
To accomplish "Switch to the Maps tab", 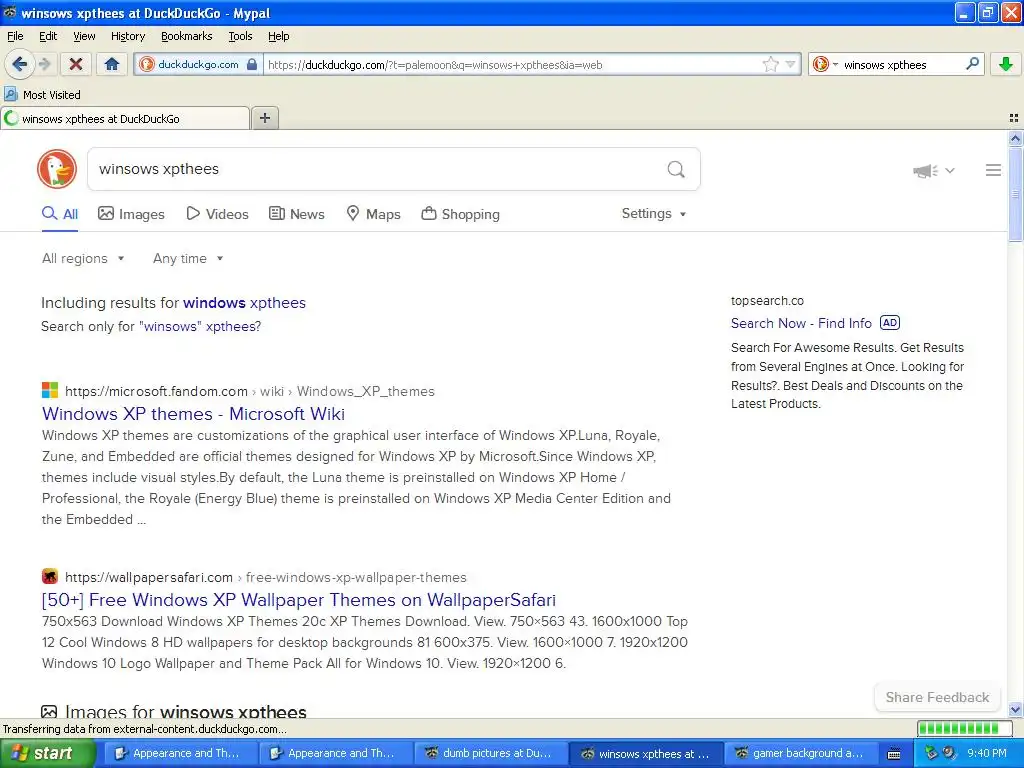I will (374, 214).
